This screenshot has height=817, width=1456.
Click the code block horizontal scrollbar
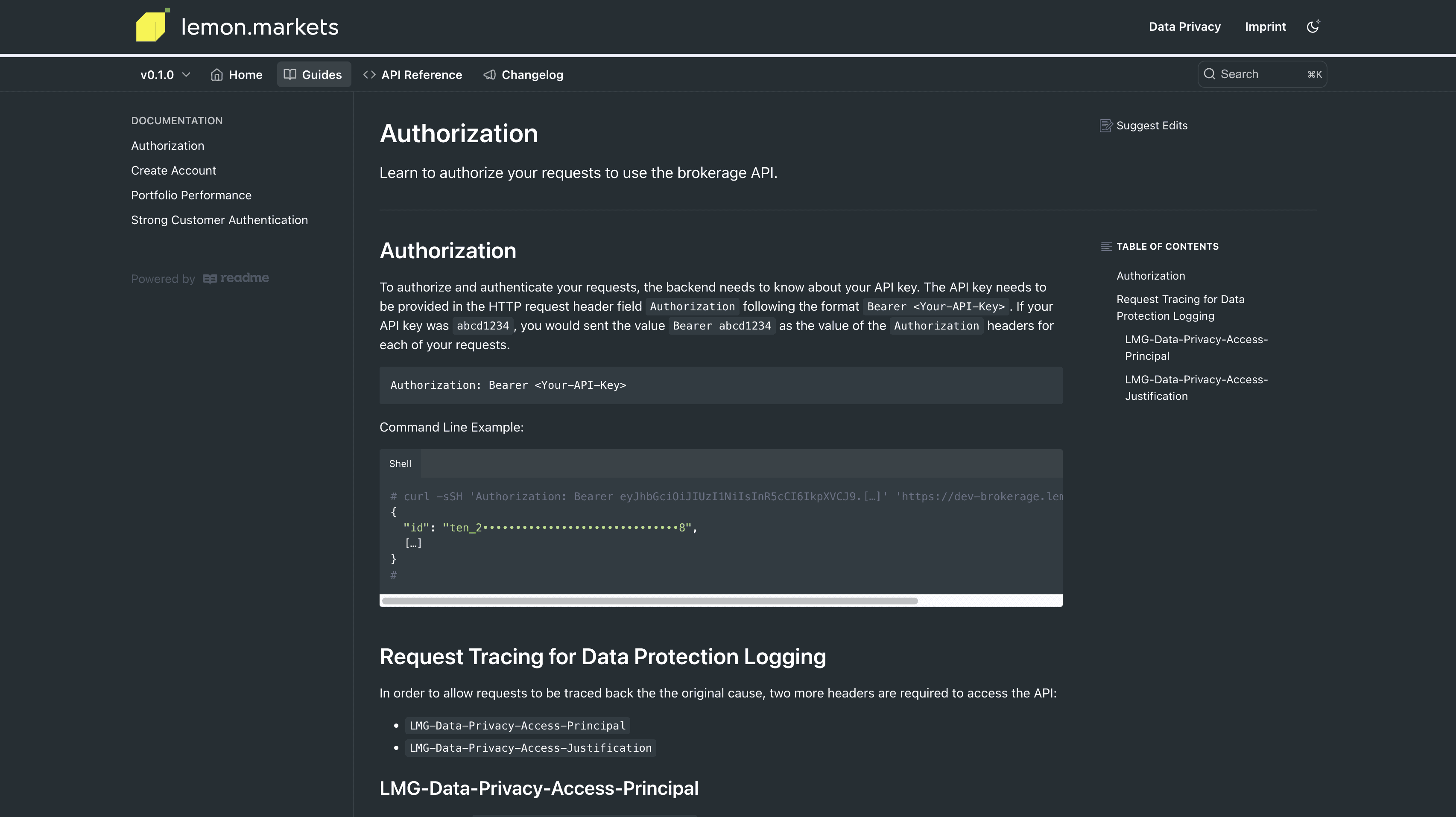649,601
